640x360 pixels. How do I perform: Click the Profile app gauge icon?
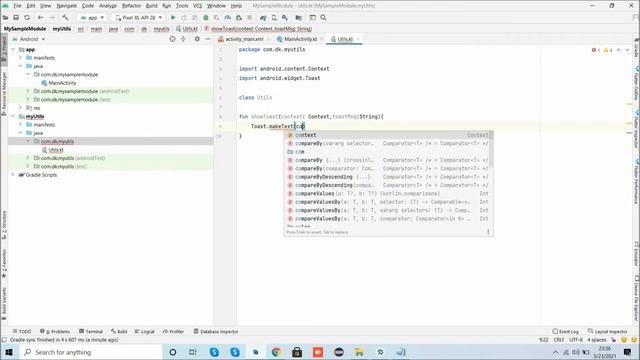click(x=228, y=18)
